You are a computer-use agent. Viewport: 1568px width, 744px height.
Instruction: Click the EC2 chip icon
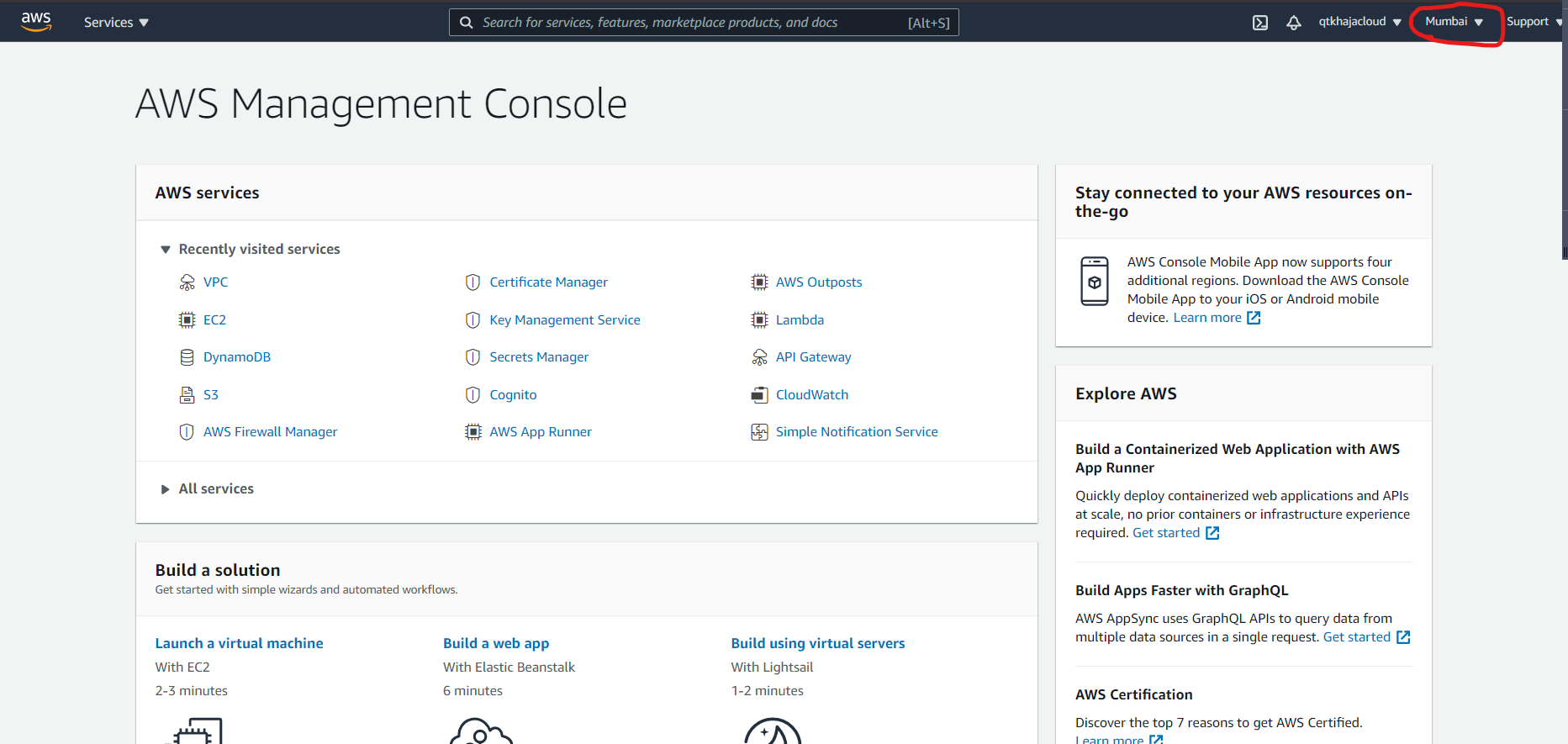point(187,319)
